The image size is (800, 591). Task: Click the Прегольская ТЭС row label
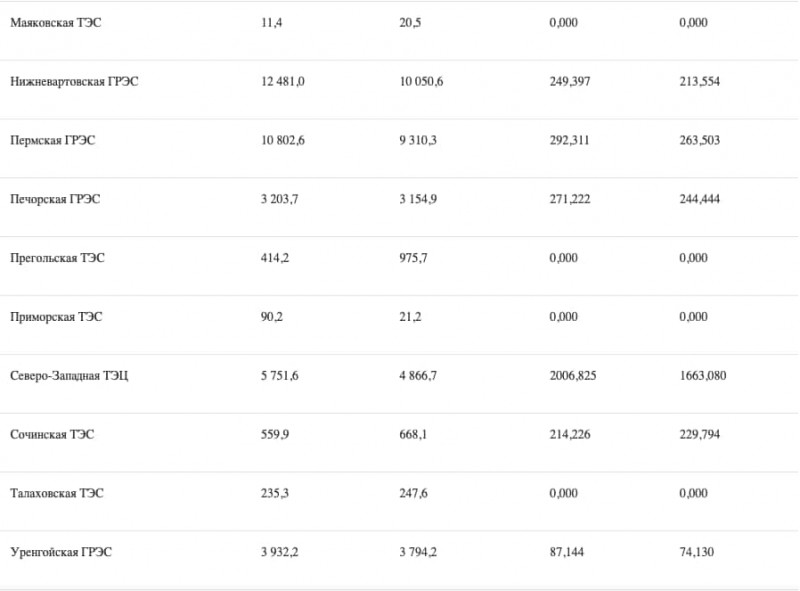57,259
